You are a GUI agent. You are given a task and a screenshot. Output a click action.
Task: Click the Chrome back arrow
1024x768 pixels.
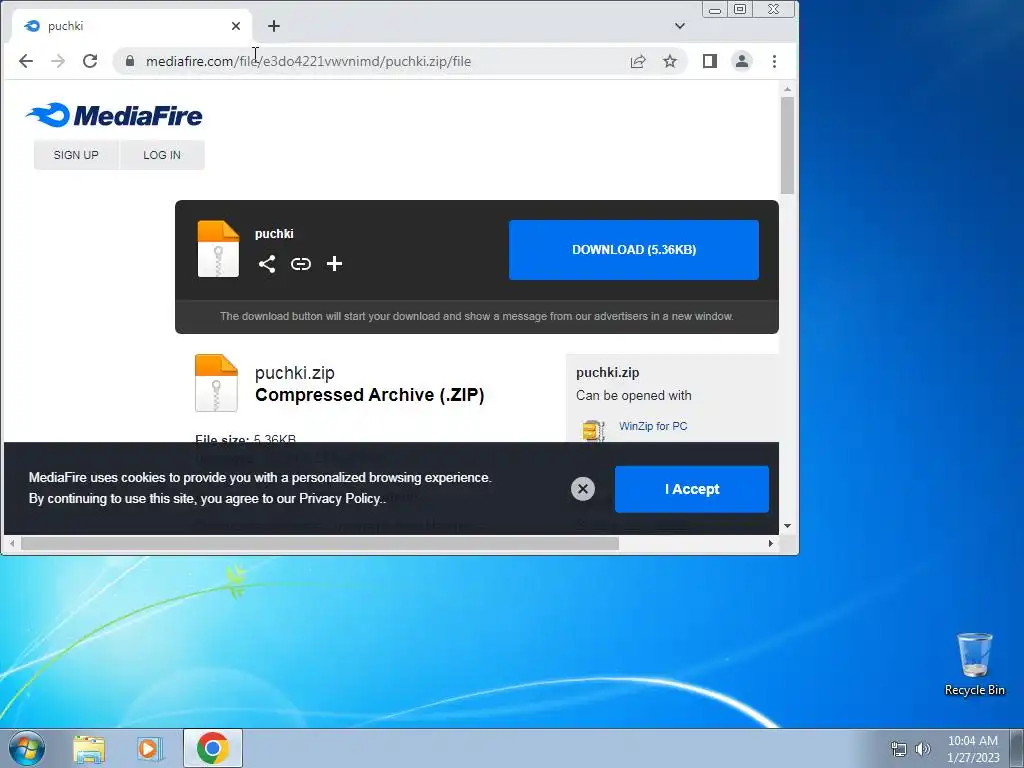25,61
